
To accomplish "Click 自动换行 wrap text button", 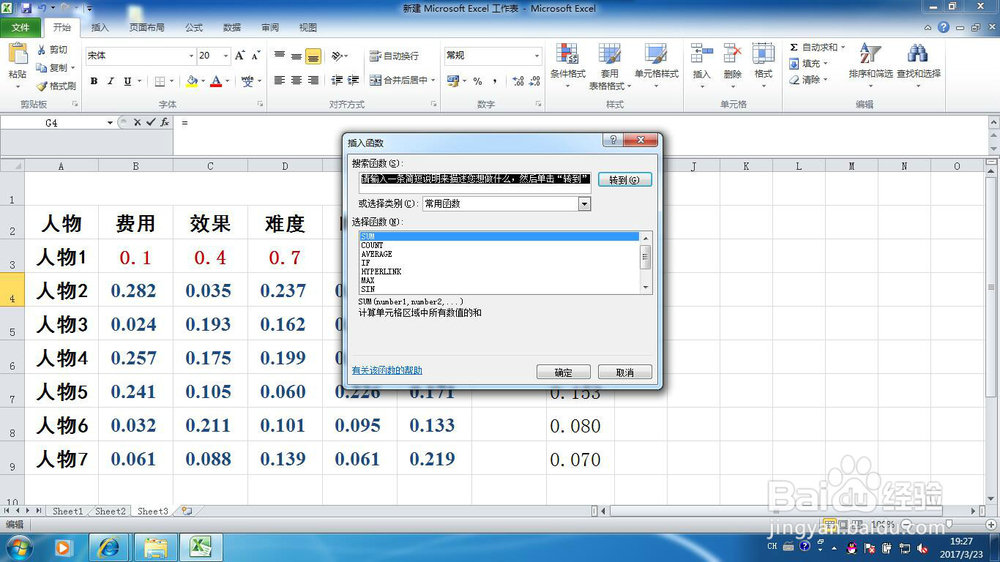I will tap(395, 56).
